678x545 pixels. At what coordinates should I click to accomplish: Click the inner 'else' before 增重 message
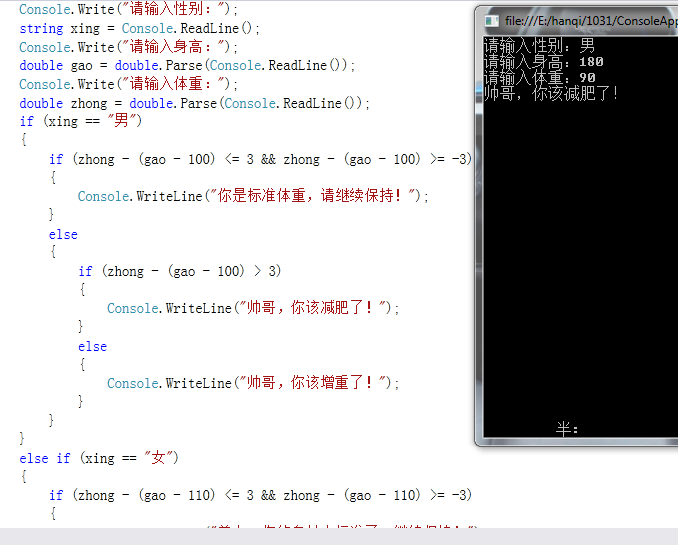click(x=93, y=346)
